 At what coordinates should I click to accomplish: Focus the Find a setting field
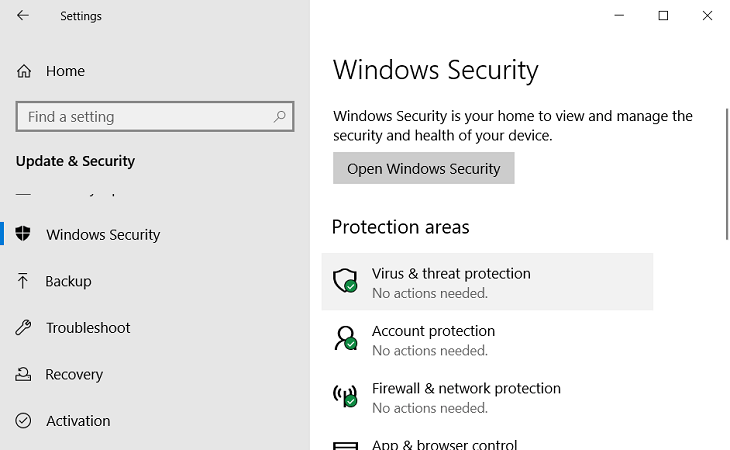(155, 116)
